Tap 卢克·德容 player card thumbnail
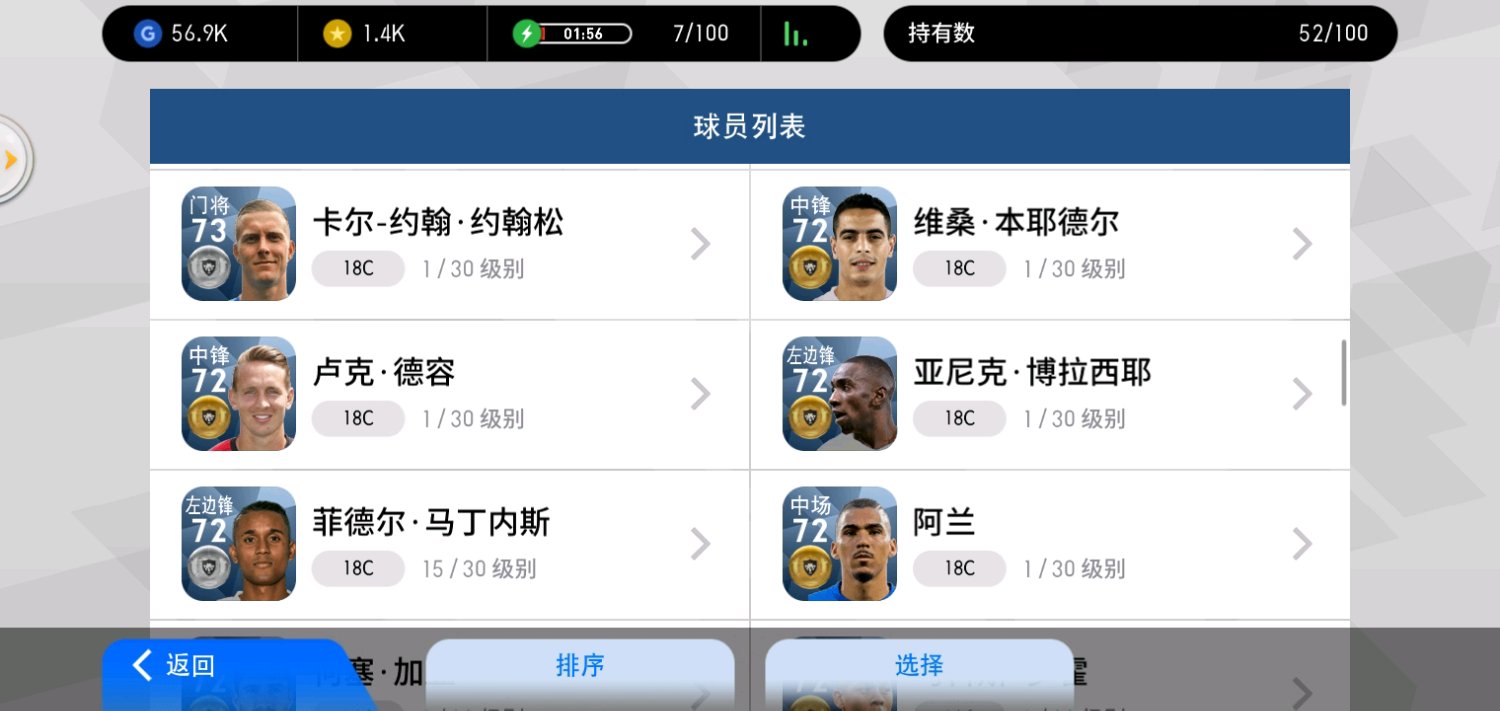The height and width of the screenshot is (711, 1500). [239, 394]
